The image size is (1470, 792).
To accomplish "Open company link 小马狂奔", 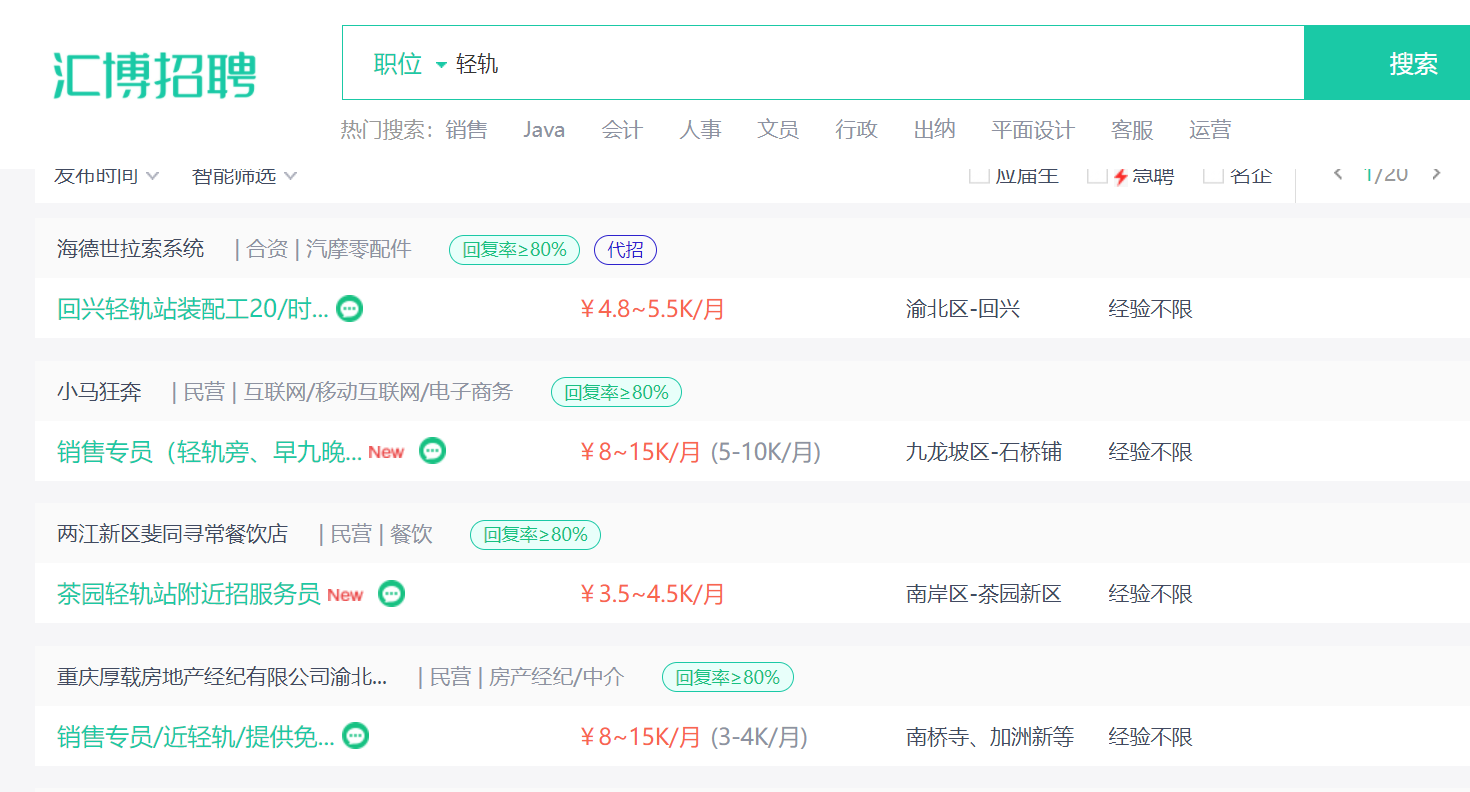I will click(99, 392).
